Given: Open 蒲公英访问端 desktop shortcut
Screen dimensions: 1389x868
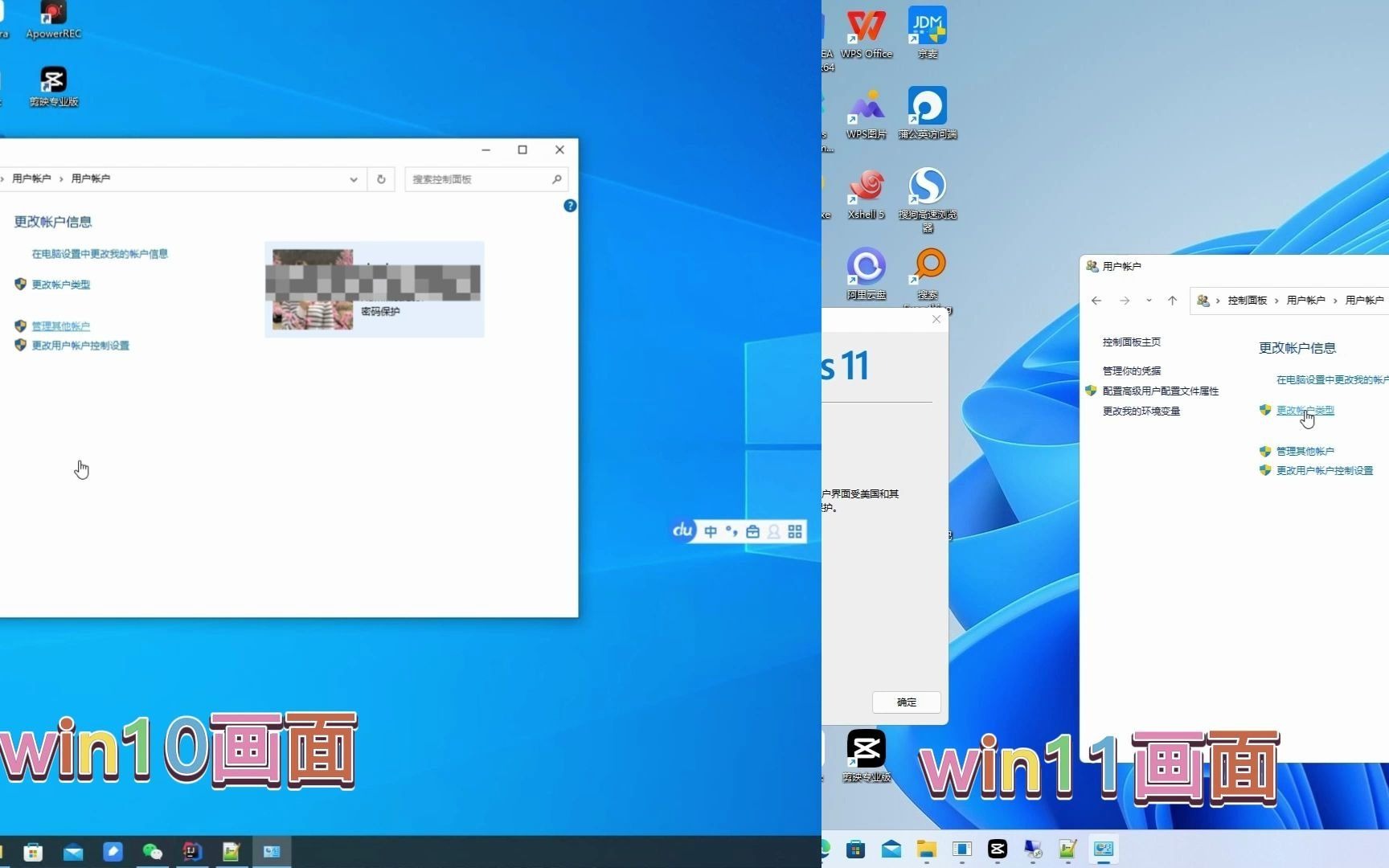Looking at the screenshot, I should [928, 113].
